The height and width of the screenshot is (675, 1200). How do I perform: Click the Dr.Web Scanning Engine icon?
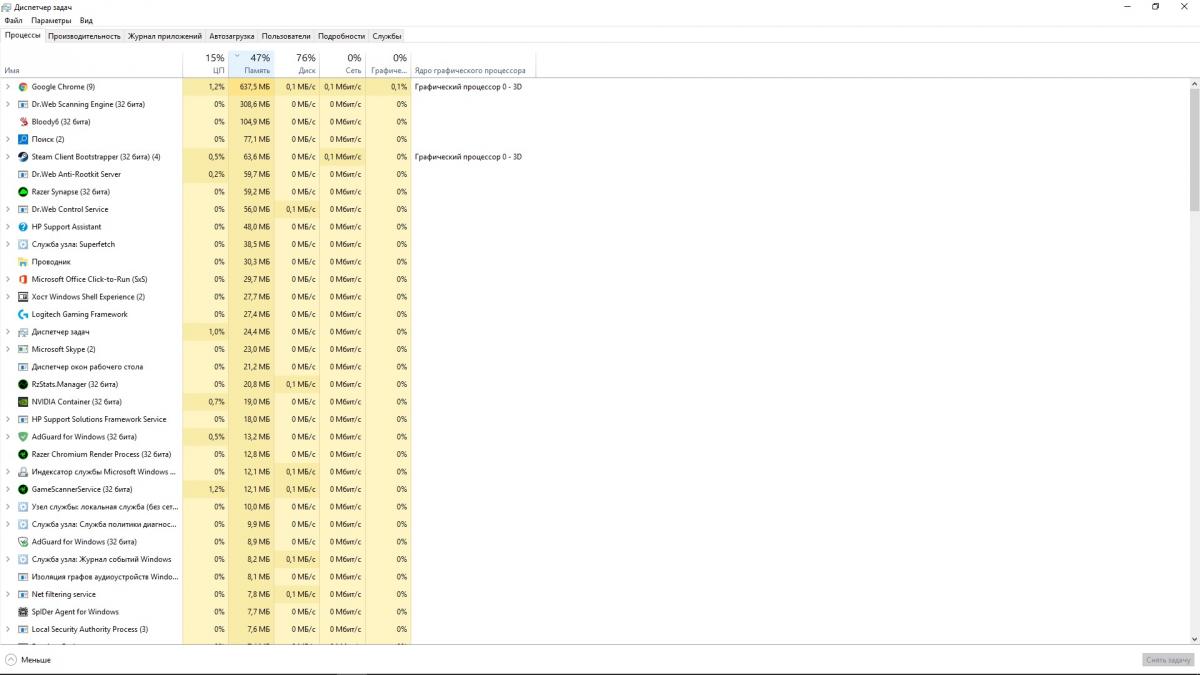23,104
